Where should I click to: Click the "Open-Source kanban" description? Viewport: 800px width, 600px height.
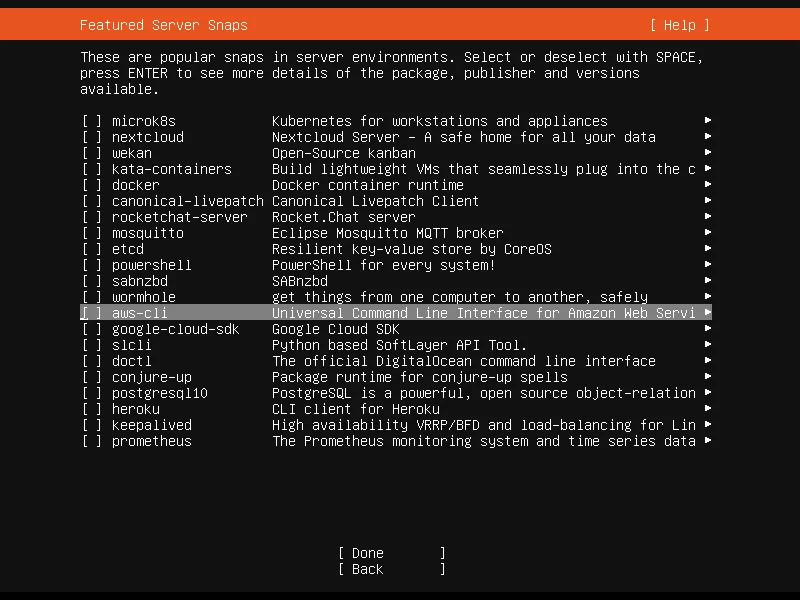click(344, 153)
